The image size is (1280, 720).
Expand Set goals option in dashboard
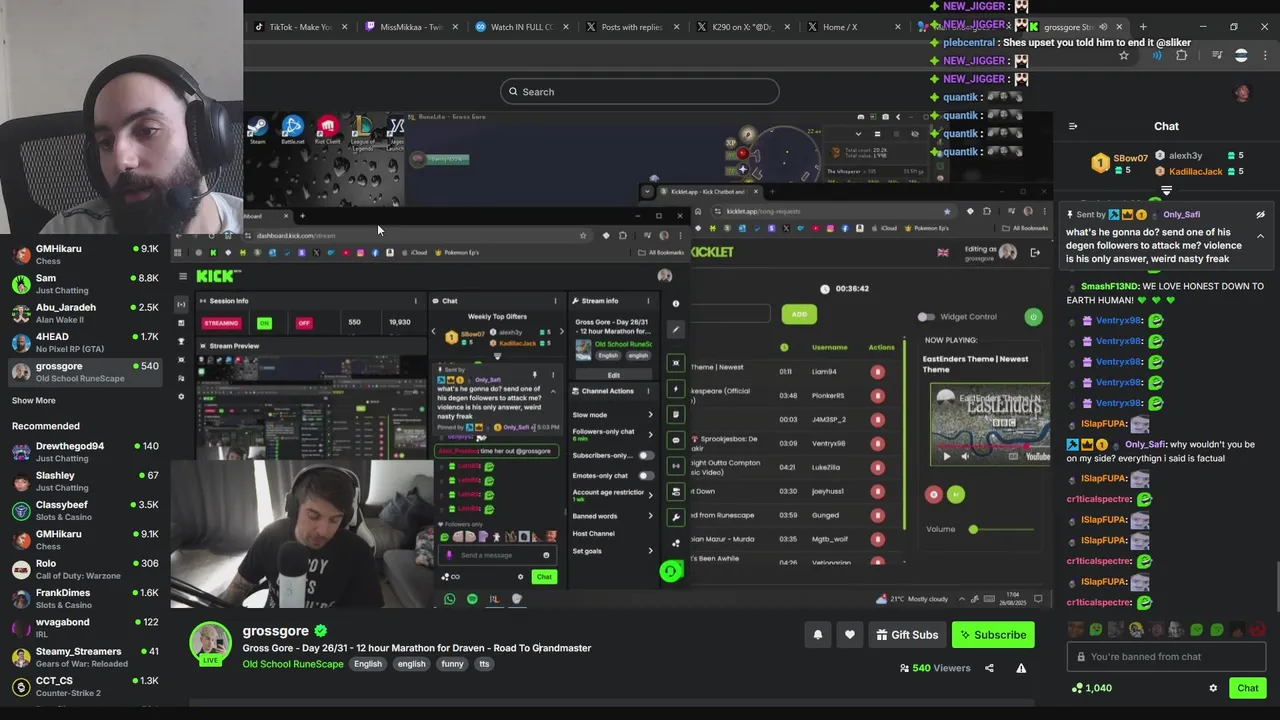coord(650,551)
